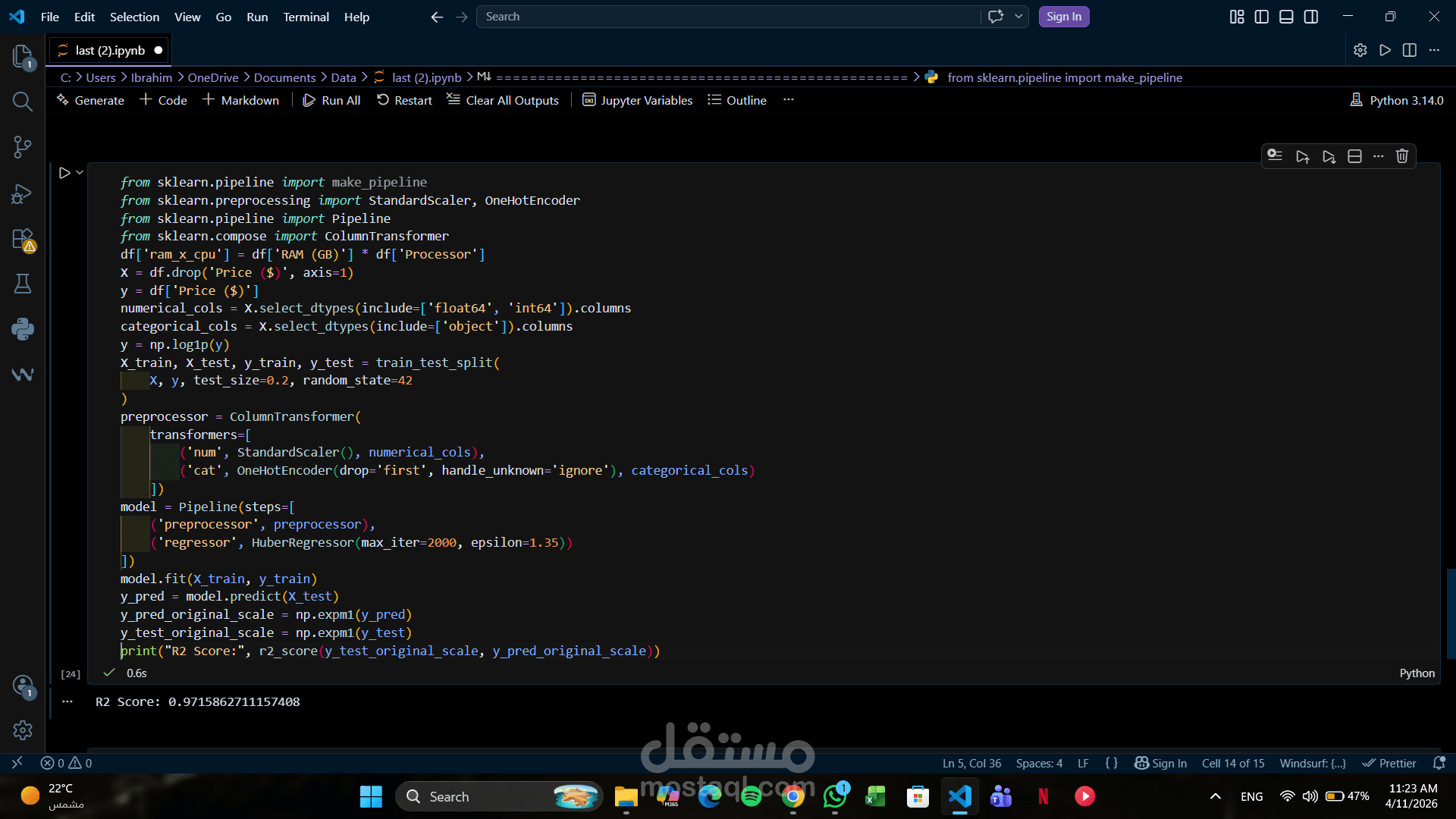Open Run and Debug view

tap(22, 193)
